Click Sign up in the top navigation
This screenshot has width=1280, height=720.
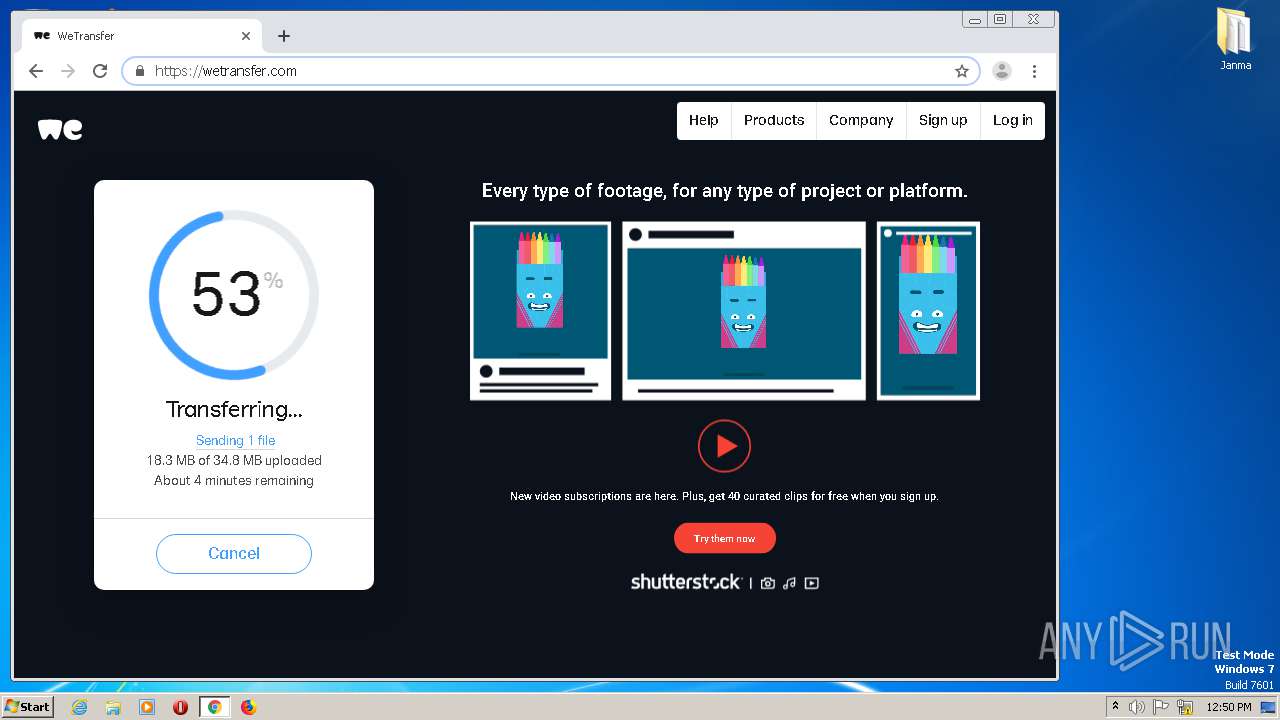pos(943,120)
